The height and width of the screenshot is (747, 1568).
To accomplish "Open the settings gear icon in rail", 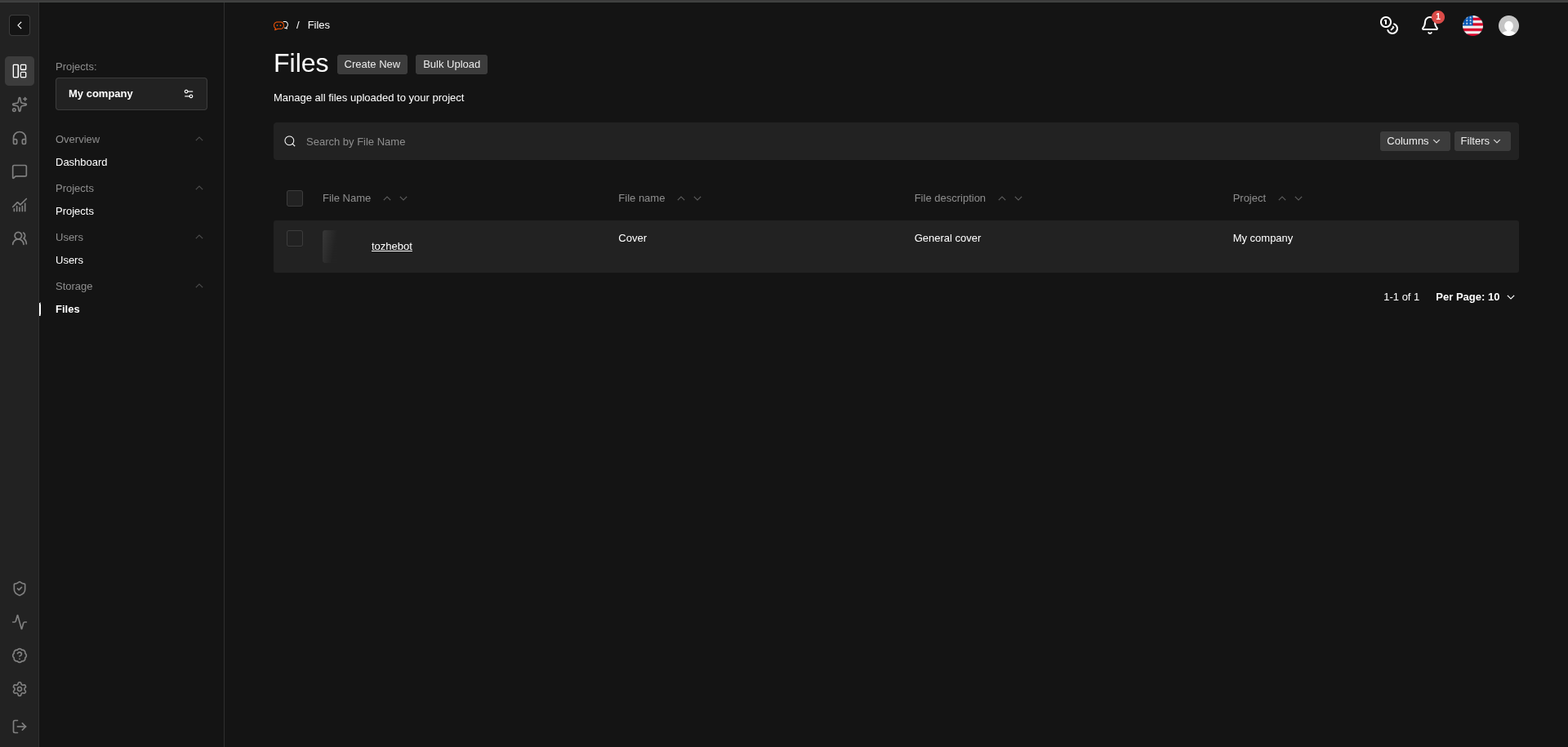I will 20,689.
